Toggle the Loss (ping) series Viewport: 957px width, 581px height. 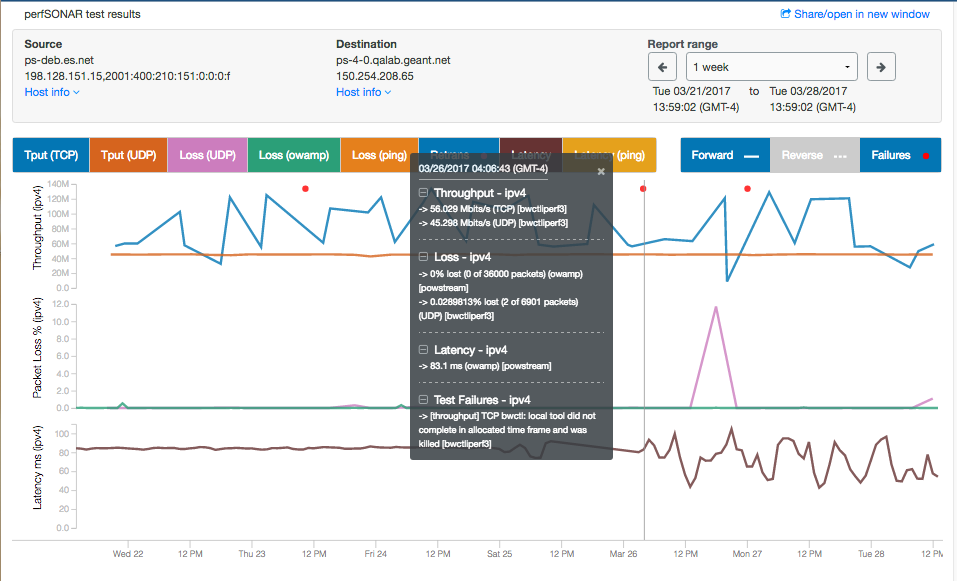(x=379, y=155)
